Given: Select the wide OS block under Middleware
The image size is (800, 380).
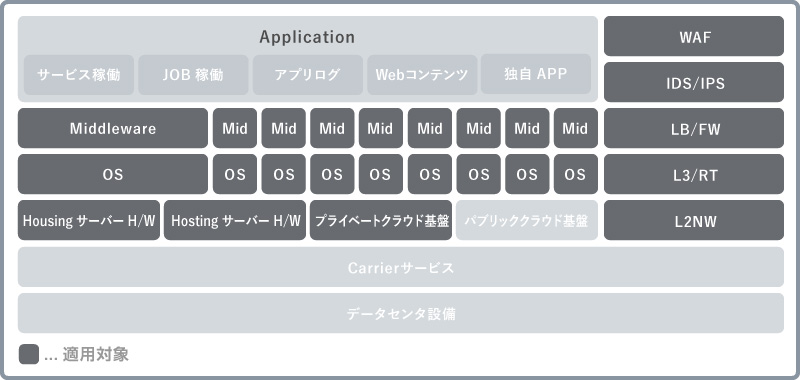Looking at the screenshot, I should tap(113, 174).
